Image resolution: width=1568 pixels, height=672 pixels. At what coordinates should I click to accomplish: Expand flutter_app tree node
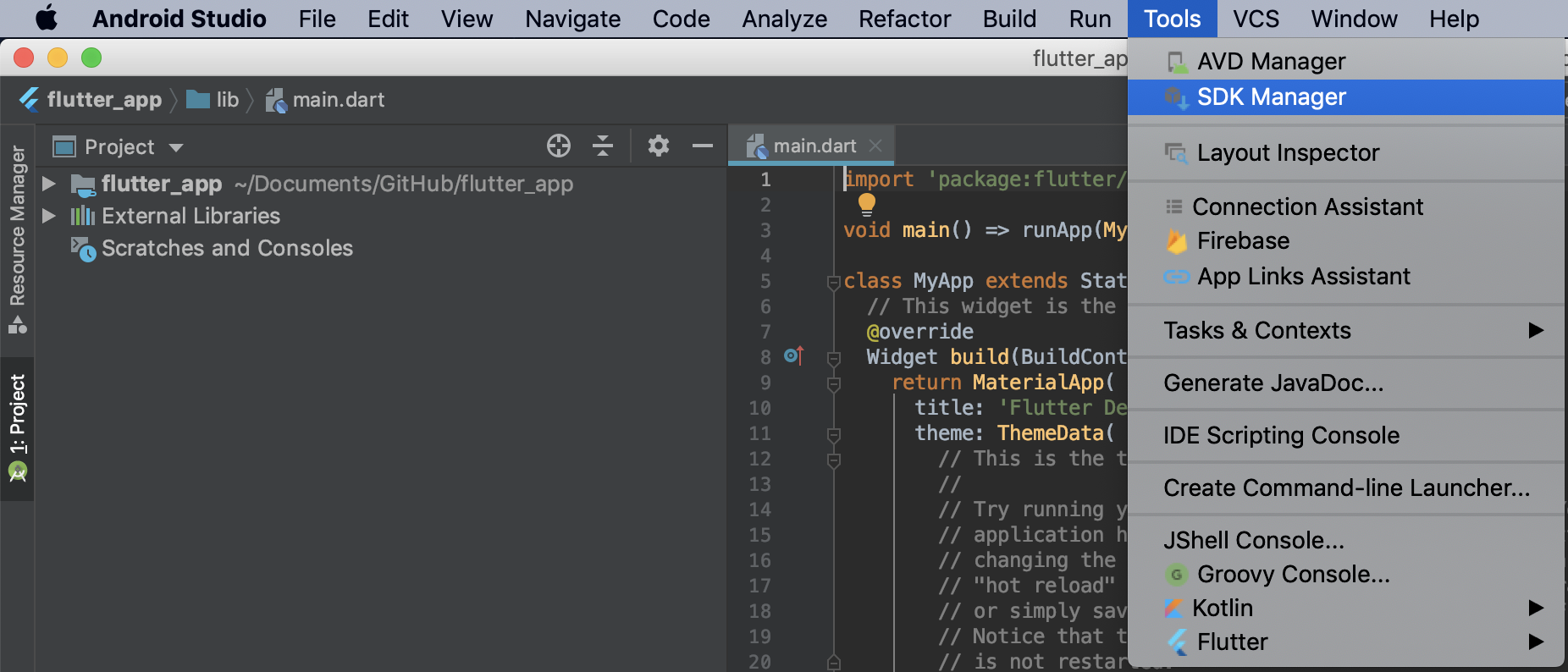[x=49, y=184]
